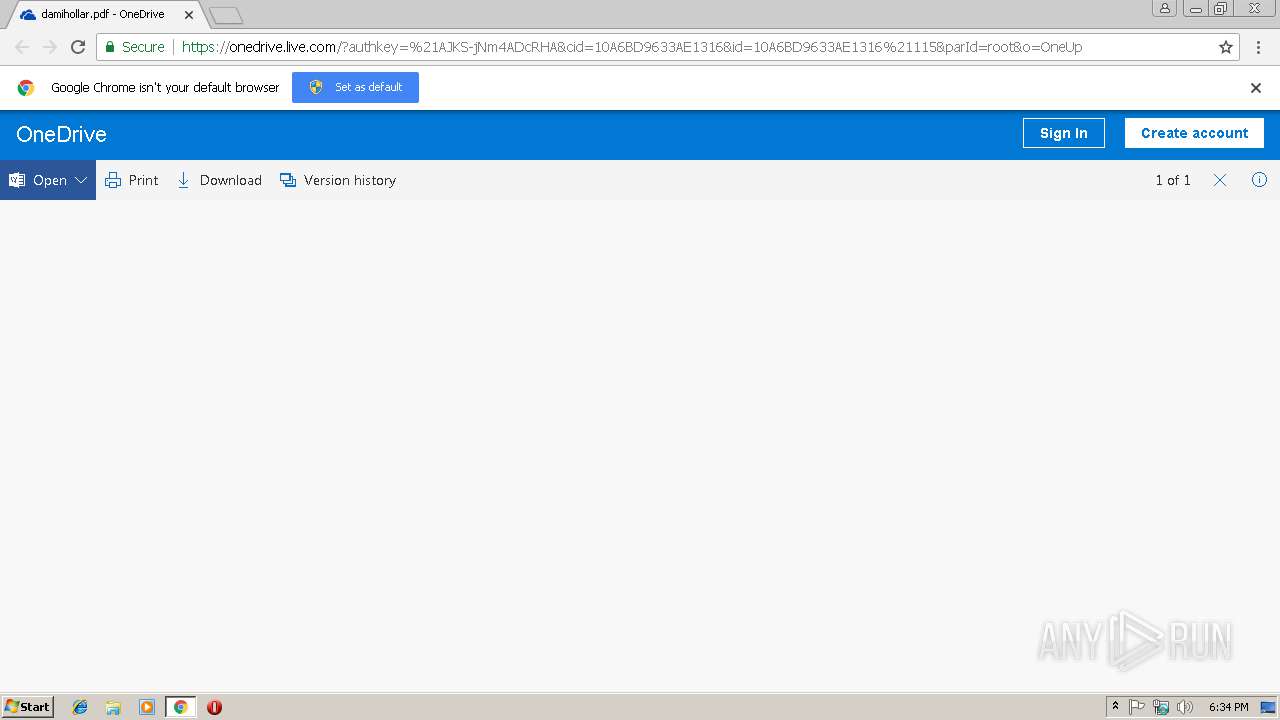
Task: Click Create account button
Action: 1194,133
